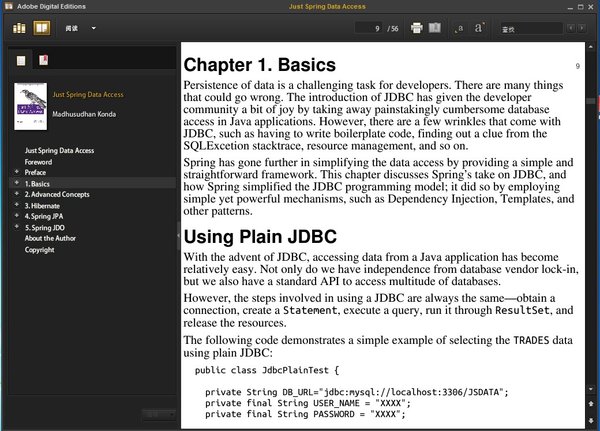The image size is (600, 431).
Task: Expand the '1. Basics' section
Action: pyautogui.click(x=16, y=183)
